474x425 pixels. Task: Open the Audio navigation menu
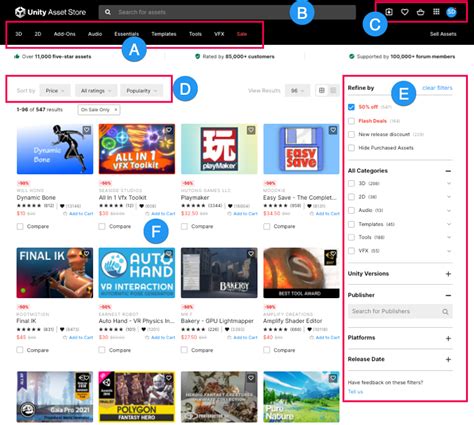tap(95, 34)
